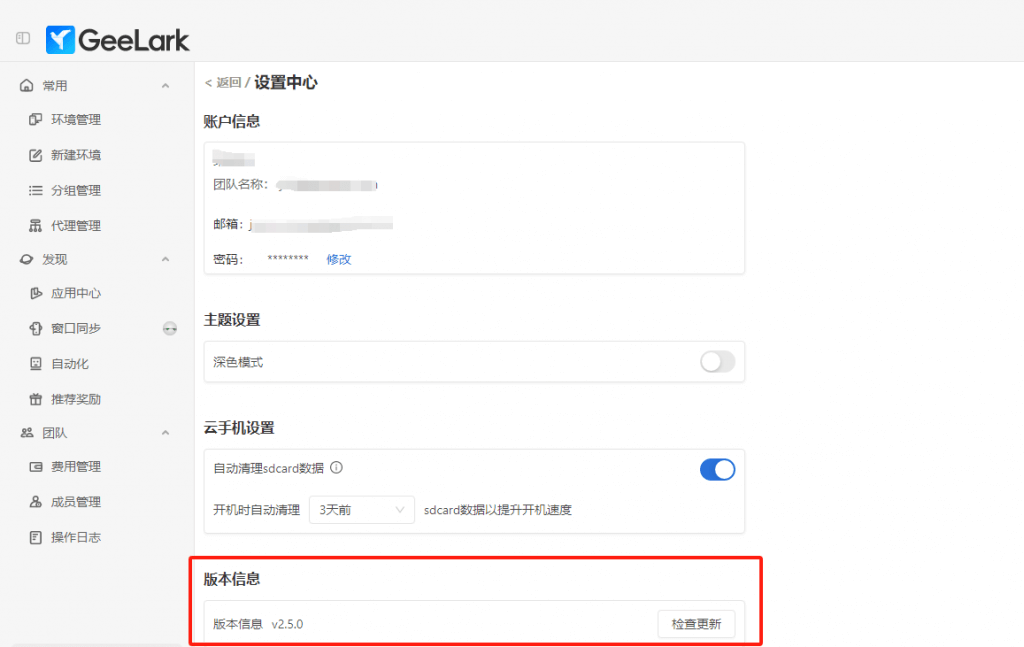Screen dimensions: 1024x647
Task: Click the 推荐奖励 gift icon
Action: [35, 399]
